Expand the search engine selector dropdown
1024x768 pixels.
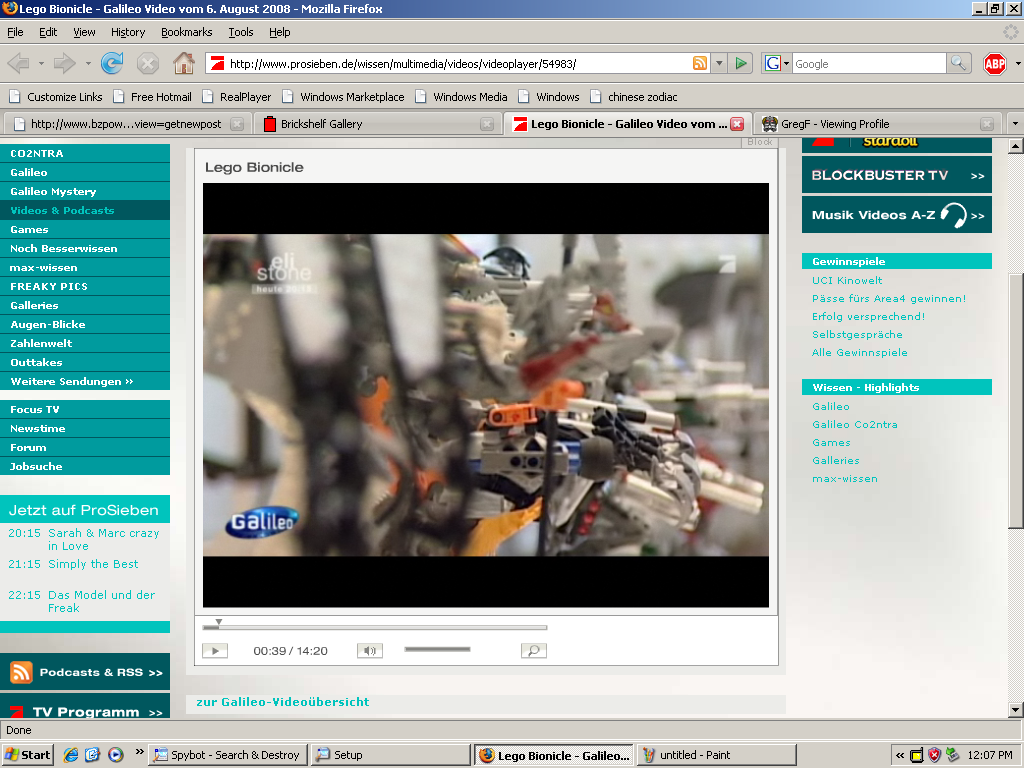pyautogui.click(x=777, y=63)
